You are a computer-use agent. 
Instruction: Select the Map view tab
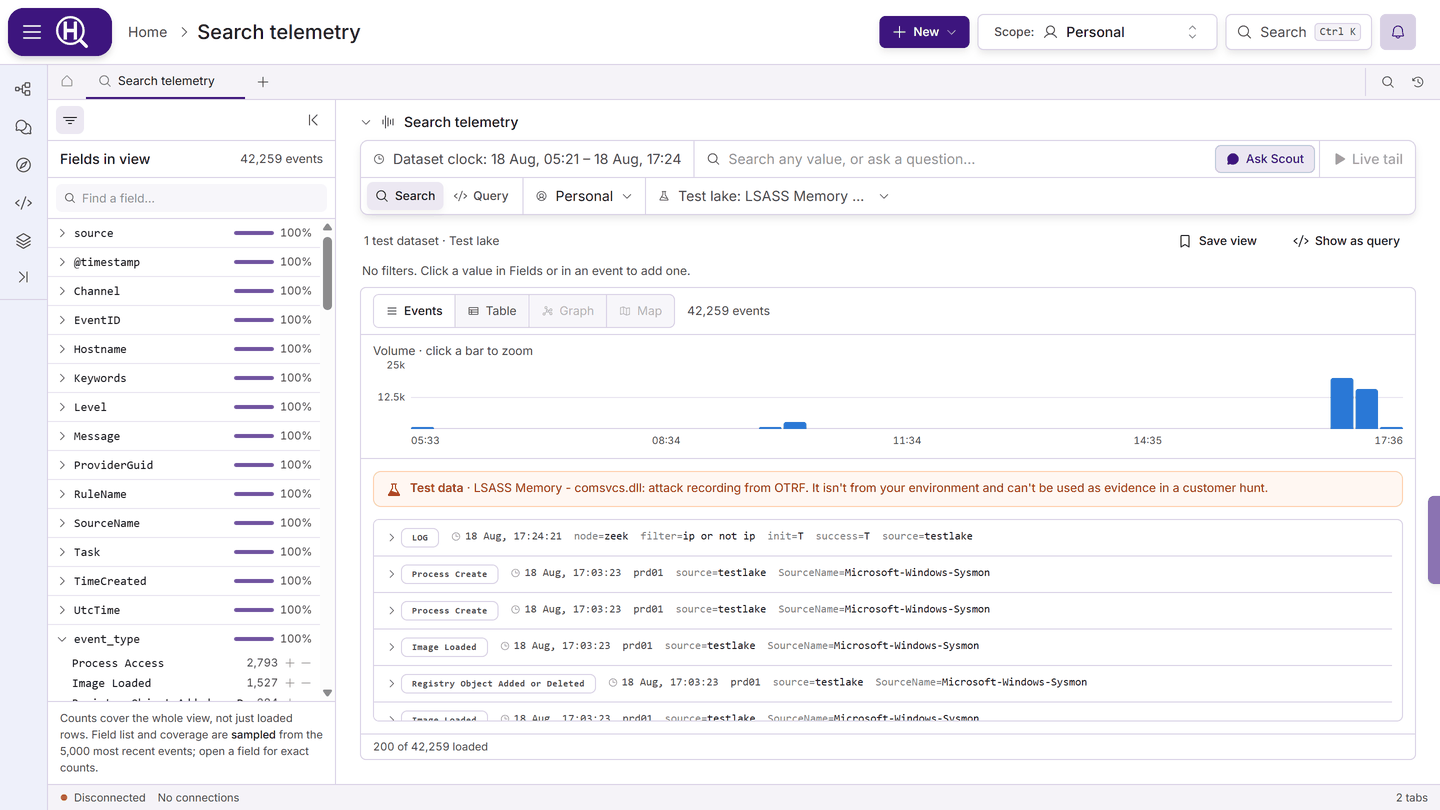[640, 311]
